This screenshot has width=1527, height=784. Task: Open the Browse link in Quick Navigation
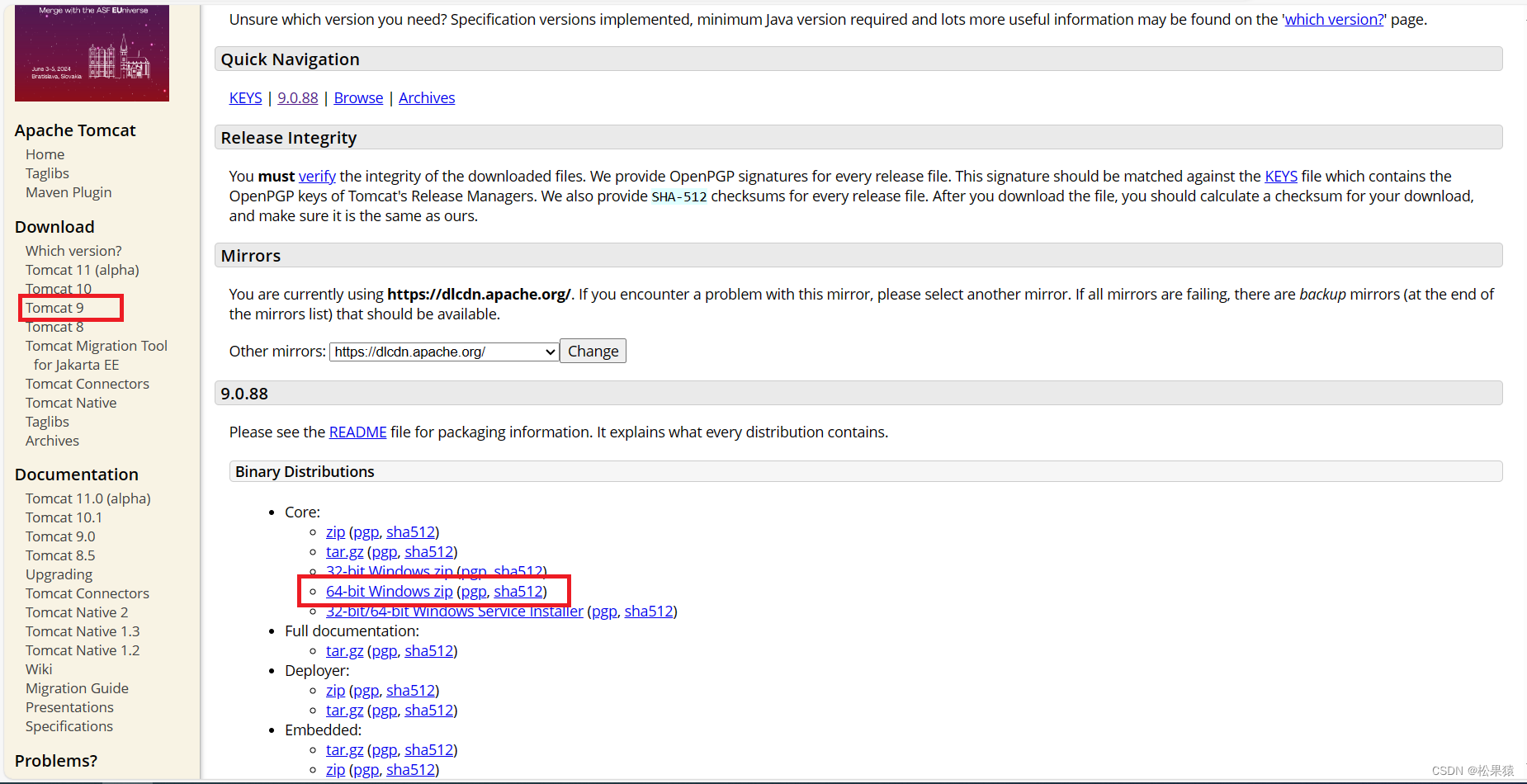[357, 97]
